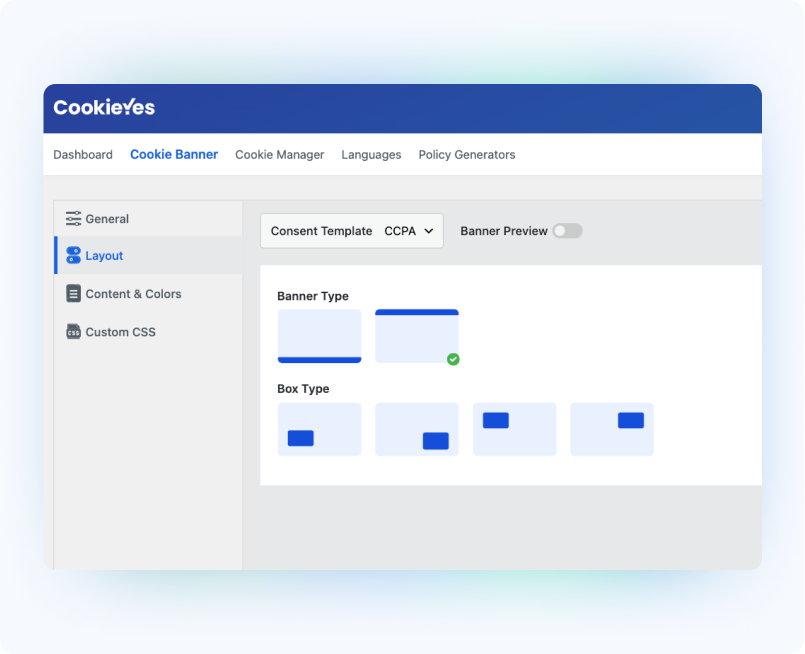Select the top banner type option

click(x=416, y=336)
